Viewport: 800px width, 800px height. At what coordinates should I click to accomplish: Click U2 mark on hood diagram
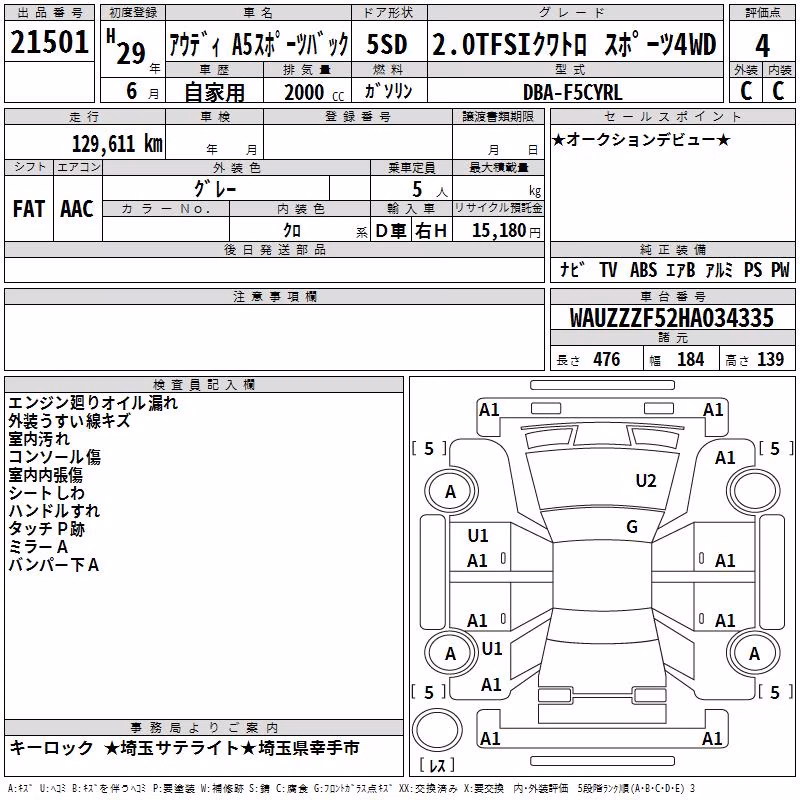646,481
